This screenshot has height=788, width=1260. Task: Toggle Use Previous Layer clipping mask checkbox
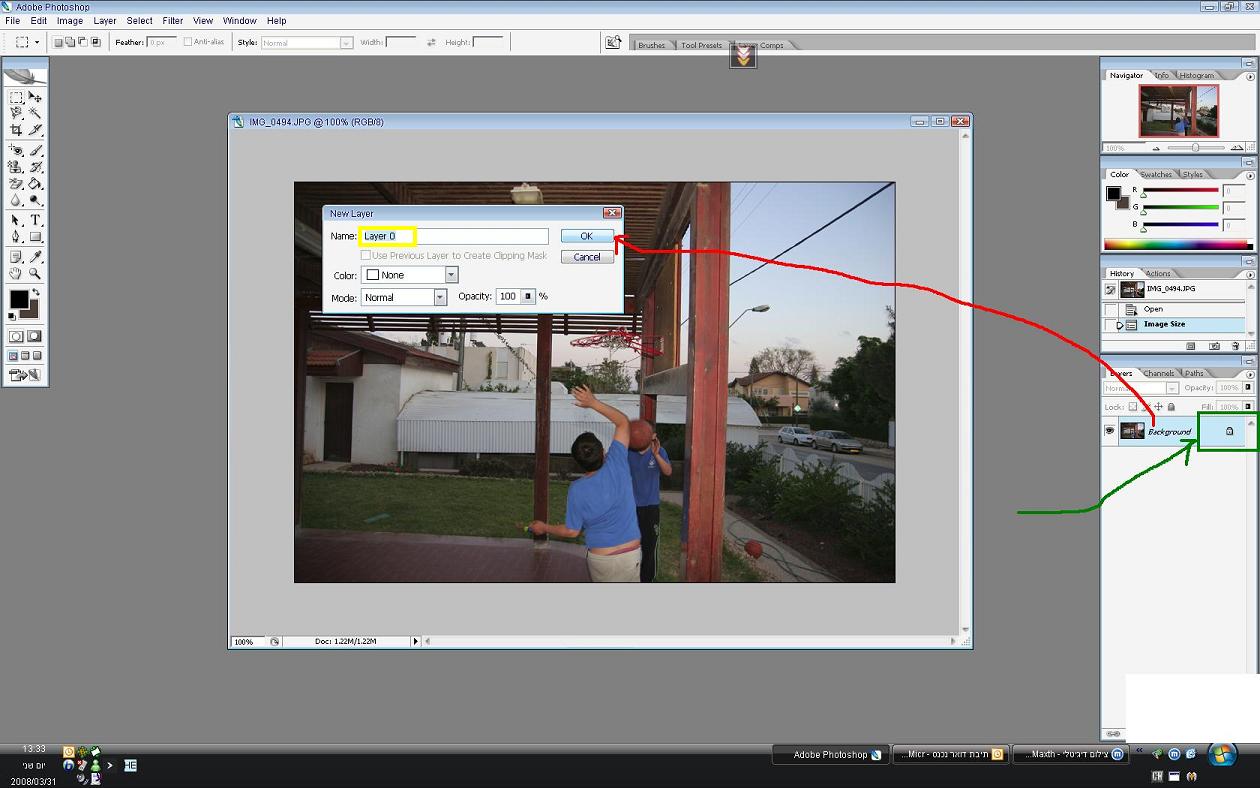tap(366, 256)
